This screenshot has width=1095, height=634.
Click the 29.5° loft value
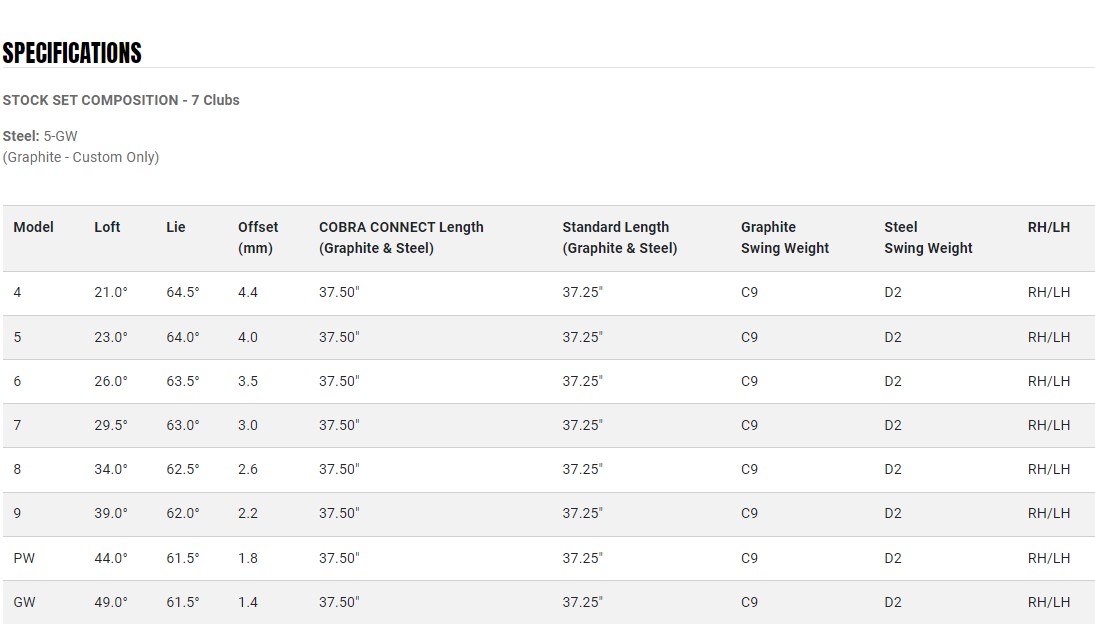click(111, 425)
